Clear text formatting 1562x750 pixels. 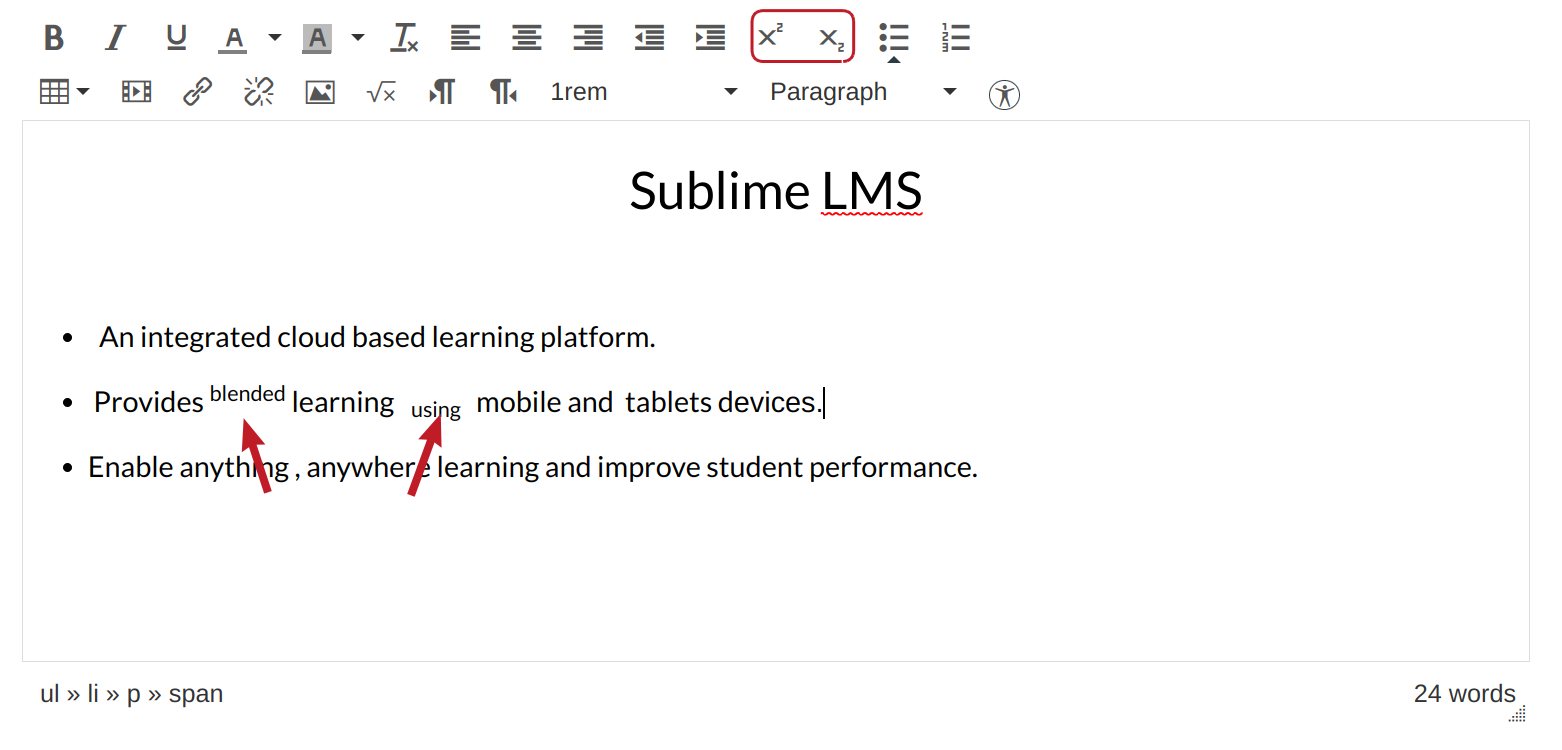tap(404, 37)
